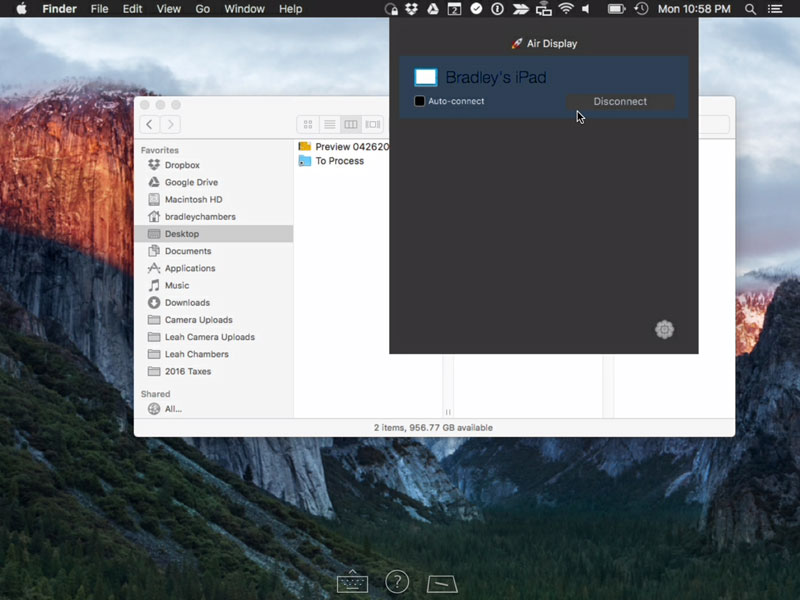Screen dimensions: 800x600
Task: Open the Apple menu
Action: coord(21,9)
